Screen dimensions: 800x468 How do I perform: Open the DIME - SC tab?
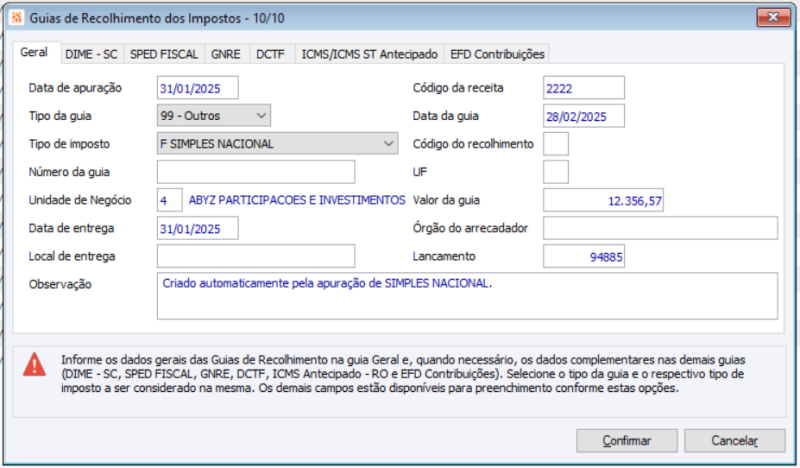91,54
